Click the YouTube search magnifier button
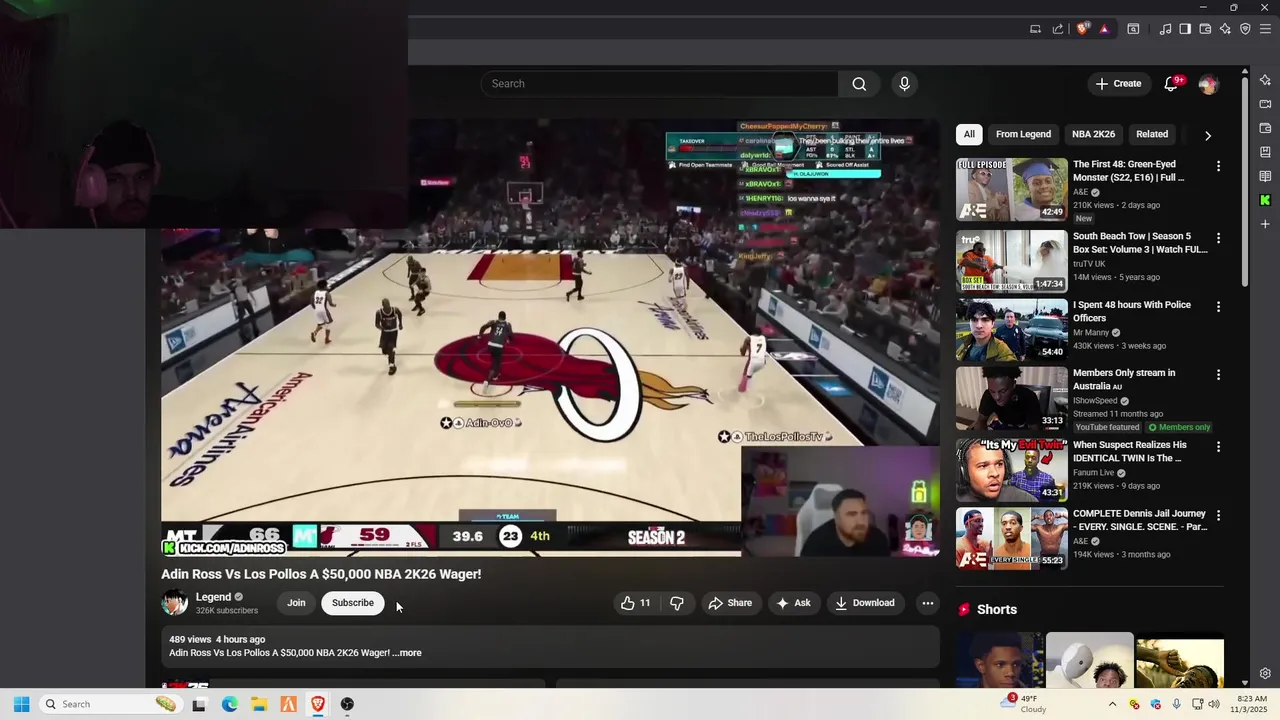The image size is (1280, 720). click(x=859, y=84)
